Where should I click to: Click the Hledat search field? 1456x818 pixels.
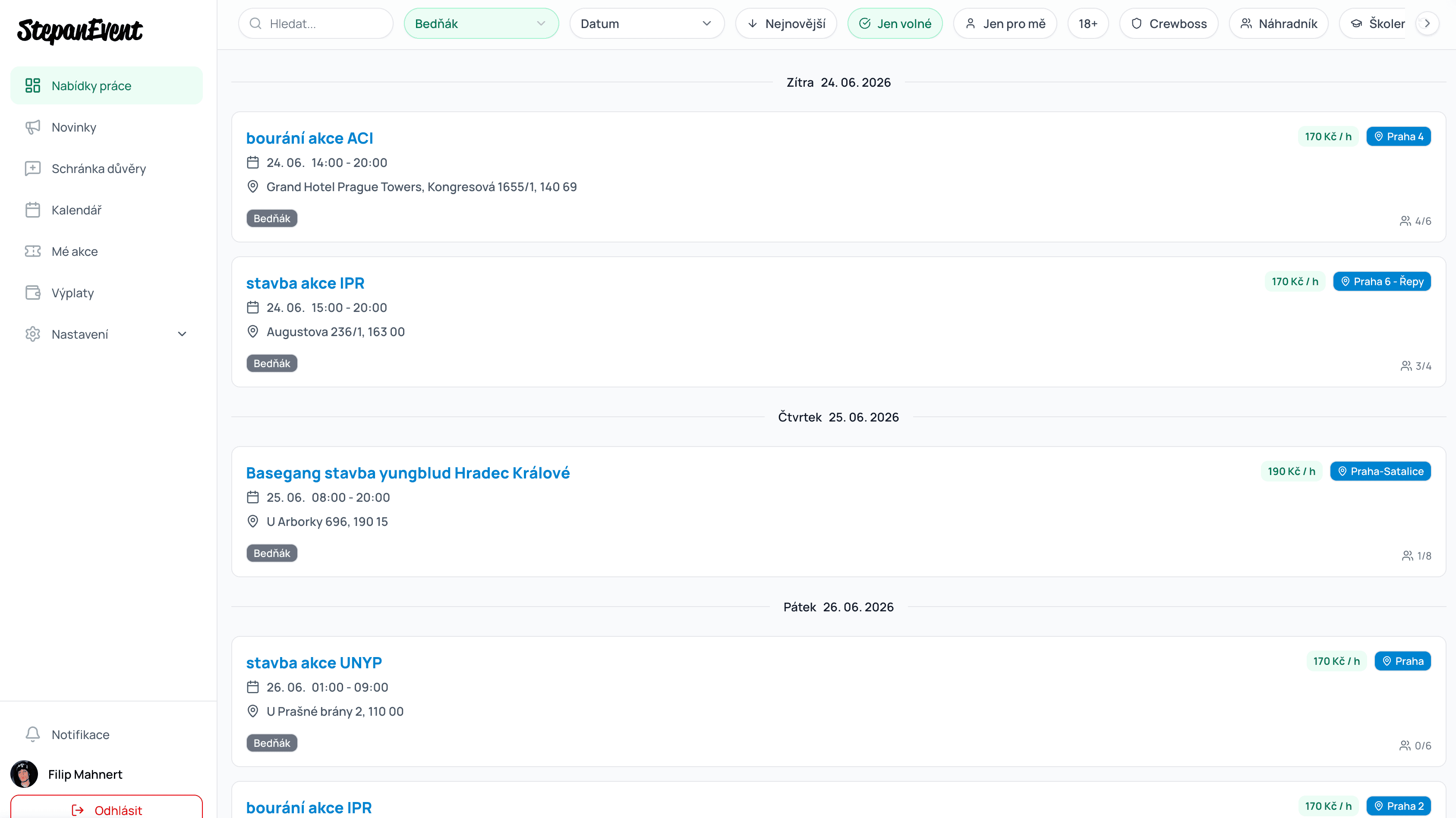pyautogui.click(x=315, y=24)
